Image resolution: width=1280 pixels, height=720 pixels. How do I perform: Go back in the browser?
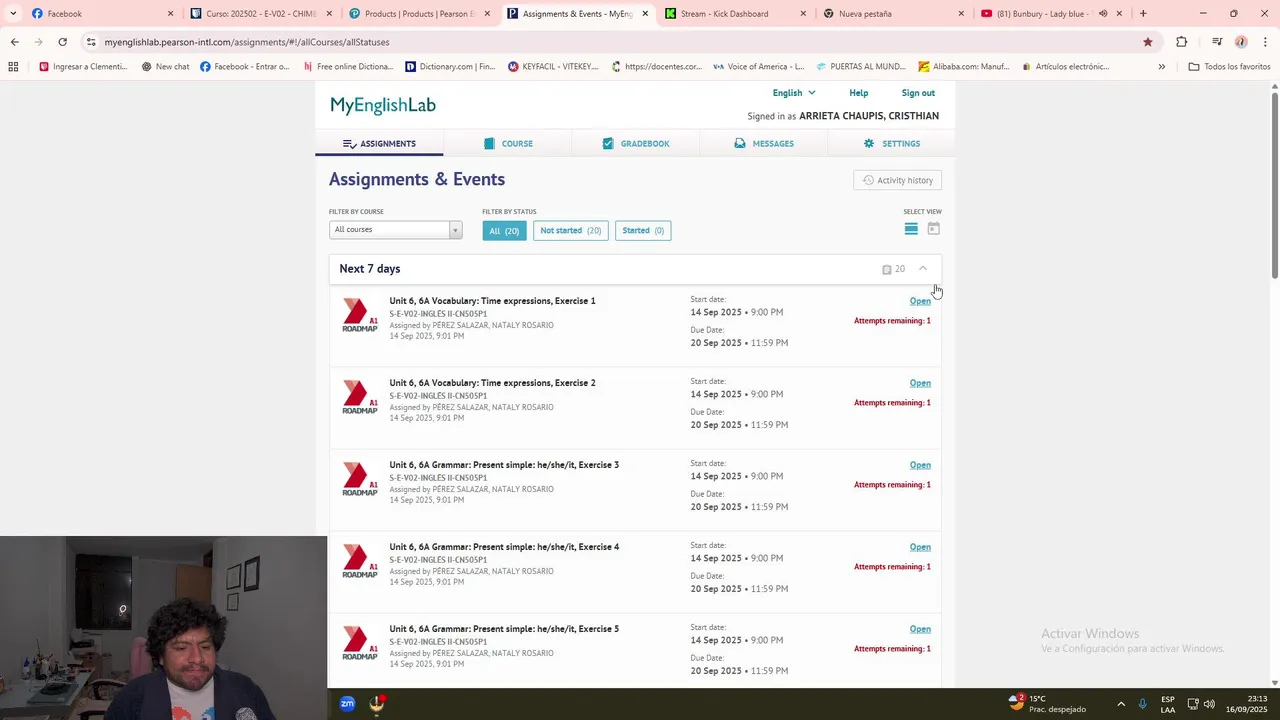pos(14,42)
